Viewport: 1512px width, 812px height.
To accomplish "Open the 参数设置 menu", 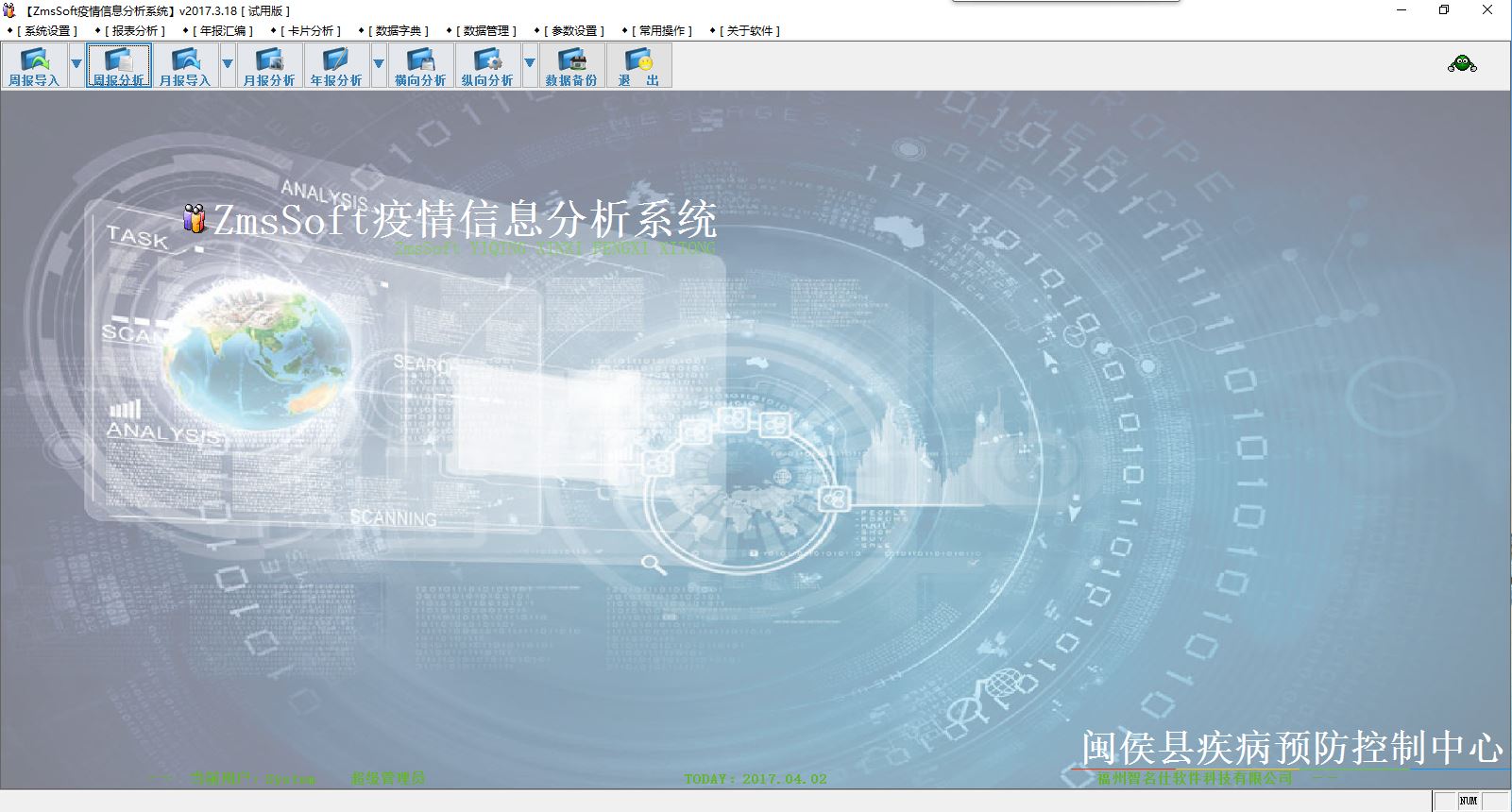I will (x=569, y=31).
